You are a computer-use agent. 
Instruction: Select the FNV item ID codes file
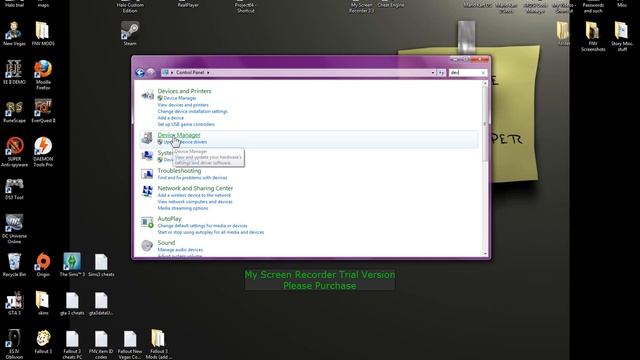point(101,344)
